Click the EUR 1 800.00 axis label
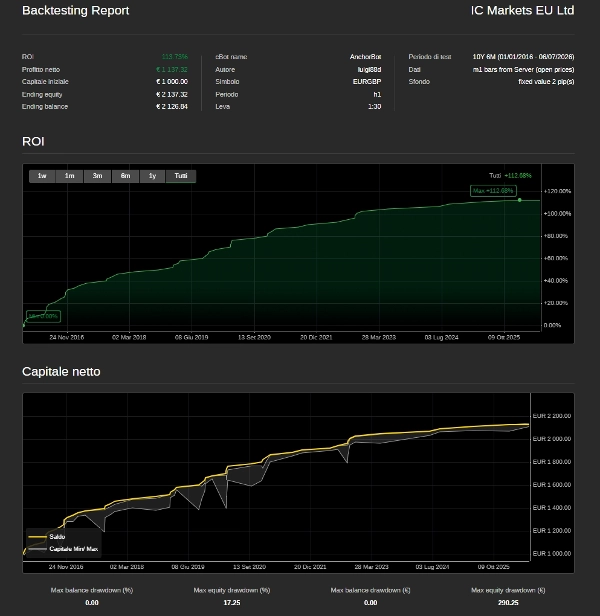 [552, 462]
